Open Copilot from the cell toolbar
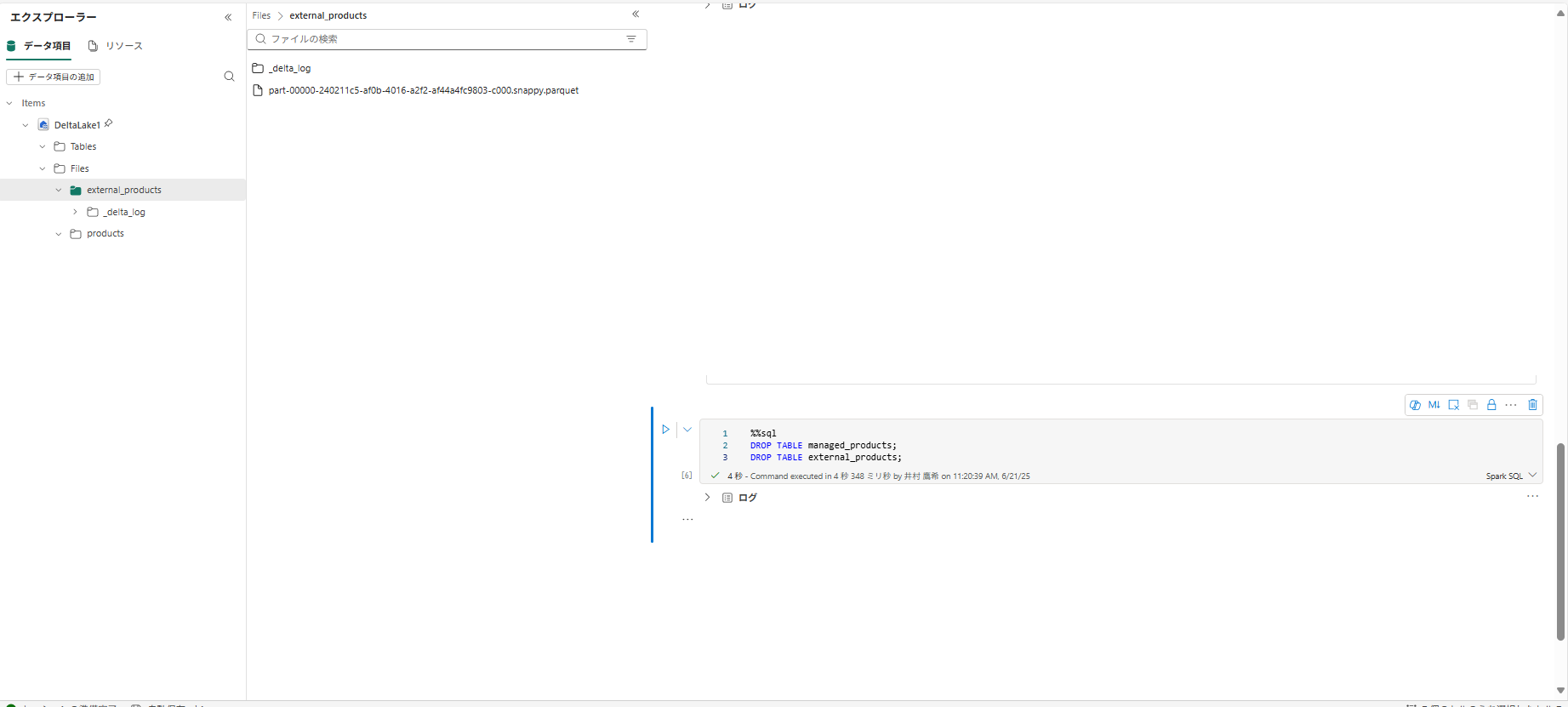The height and width of the screenshot is (707, 1568). [x=1415, y=405]
